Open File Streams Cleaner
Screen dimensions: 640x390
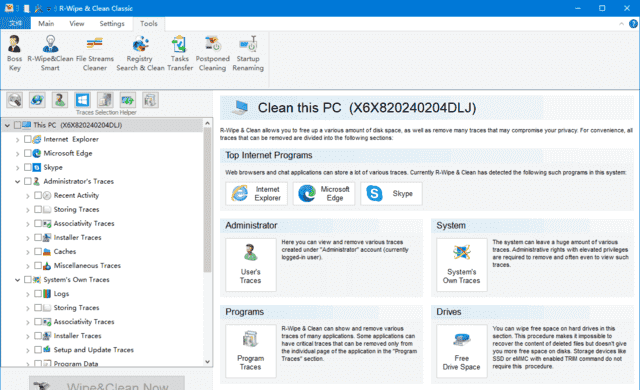click(x=95, y=53)
